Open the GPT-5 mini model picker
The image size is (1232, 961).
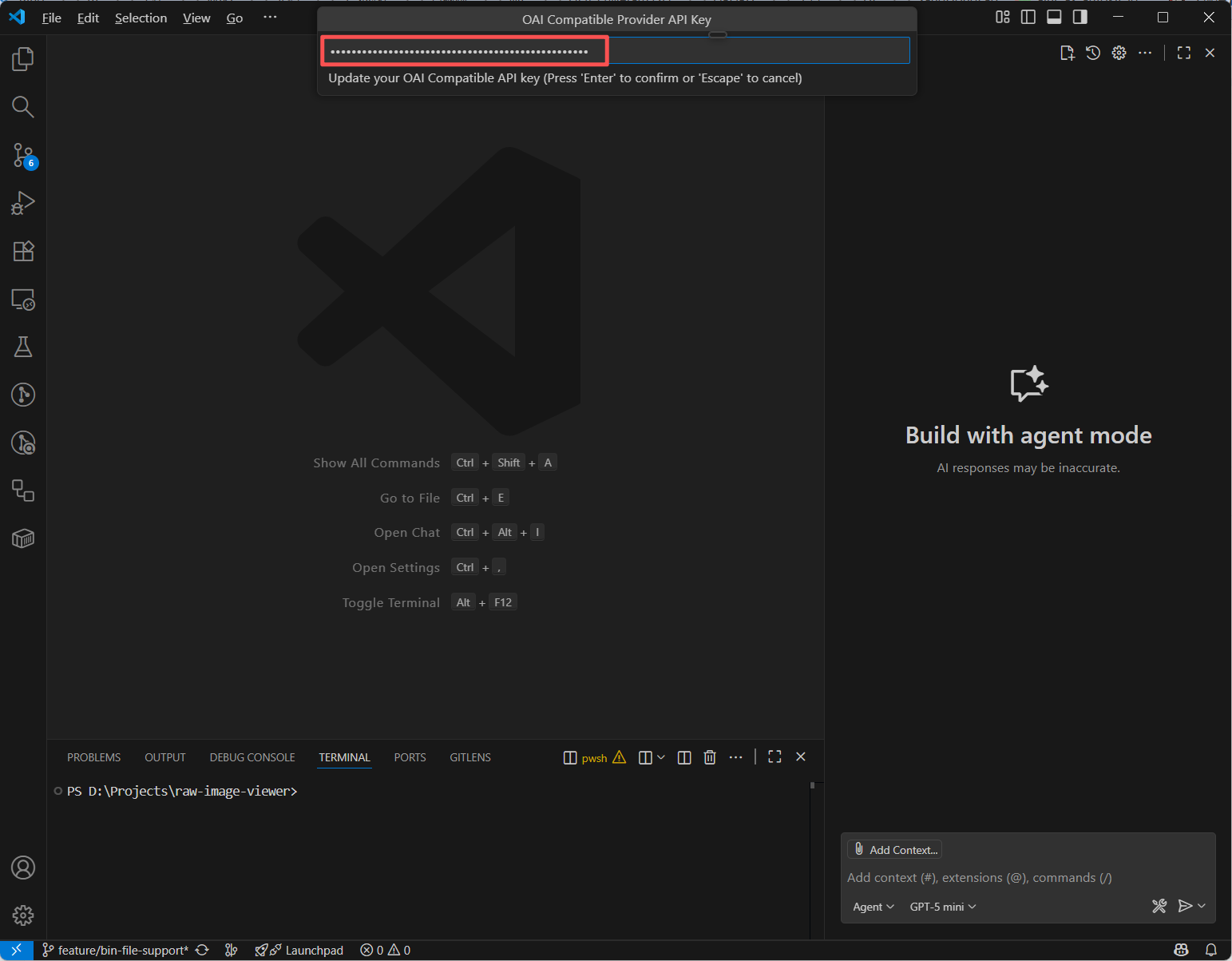pyautogui.click(x=943, y=907)
